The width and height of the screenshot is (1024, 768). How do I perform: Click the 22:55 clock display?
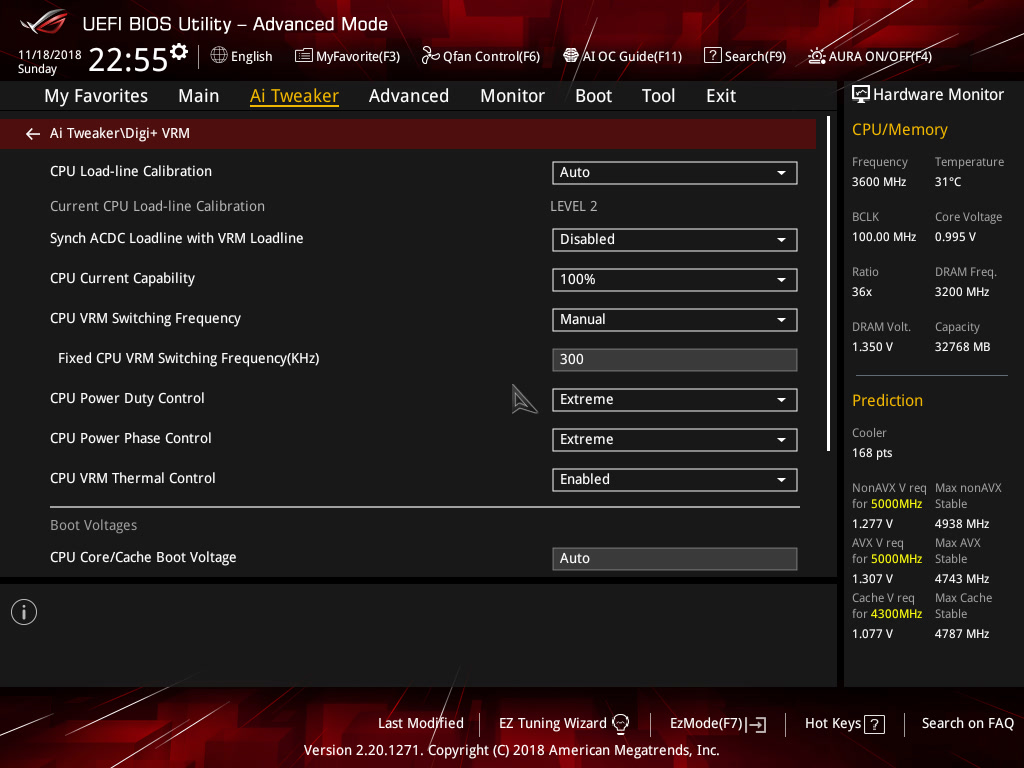coord(128,59)
